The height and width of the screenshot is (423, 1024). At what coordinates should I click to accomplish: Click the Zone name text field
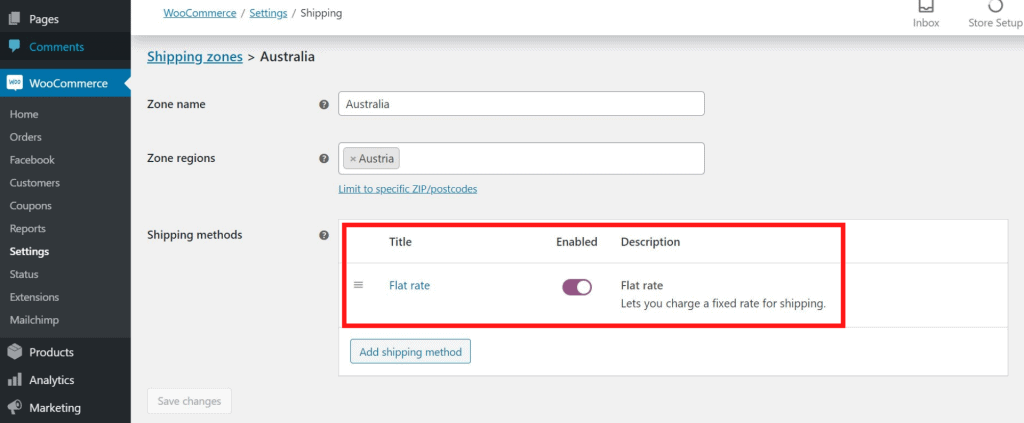[521, 104]
